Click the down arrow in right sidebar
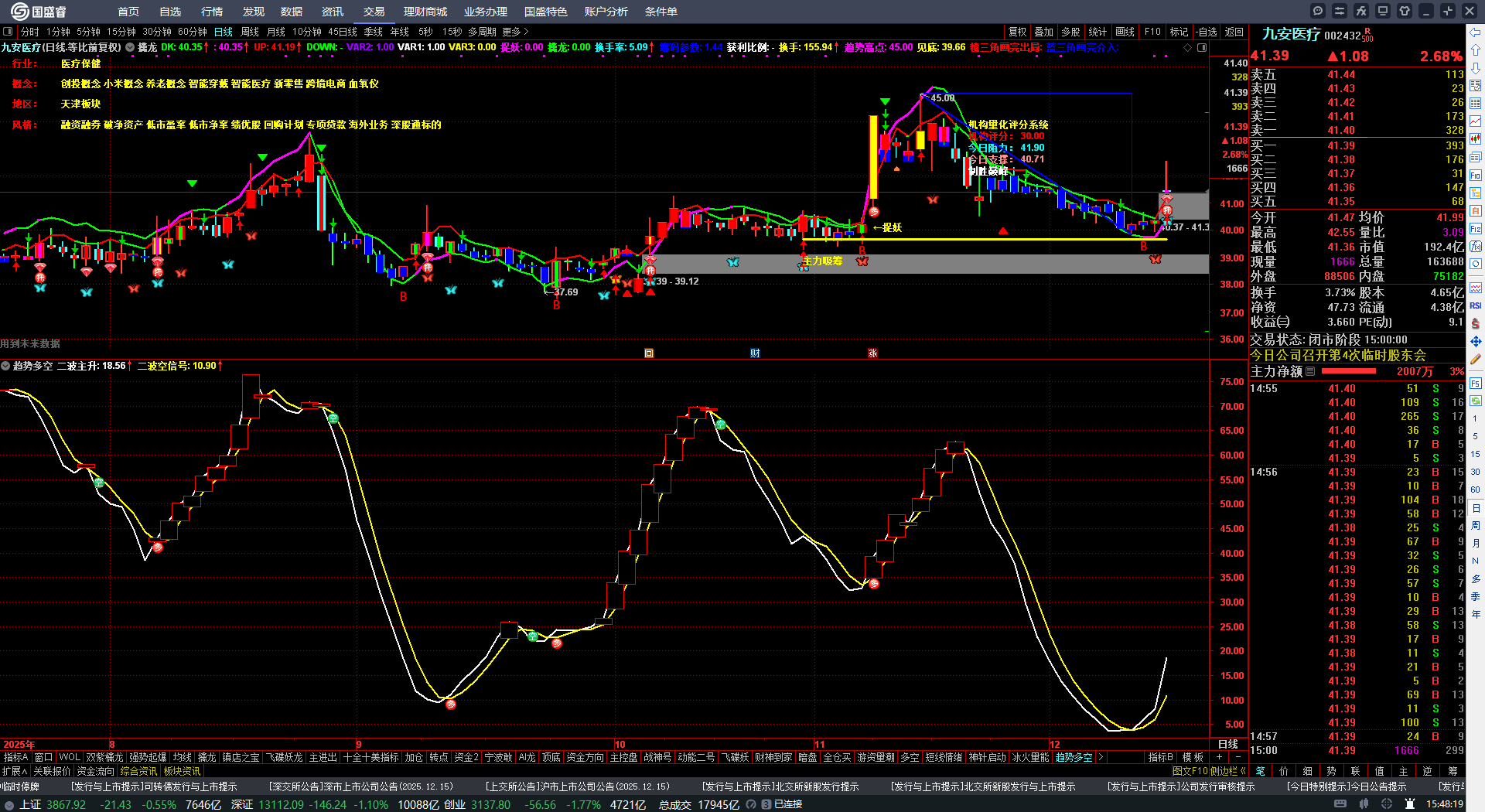This screenshot has height=812, width=1485. [x=1476, y=68]
